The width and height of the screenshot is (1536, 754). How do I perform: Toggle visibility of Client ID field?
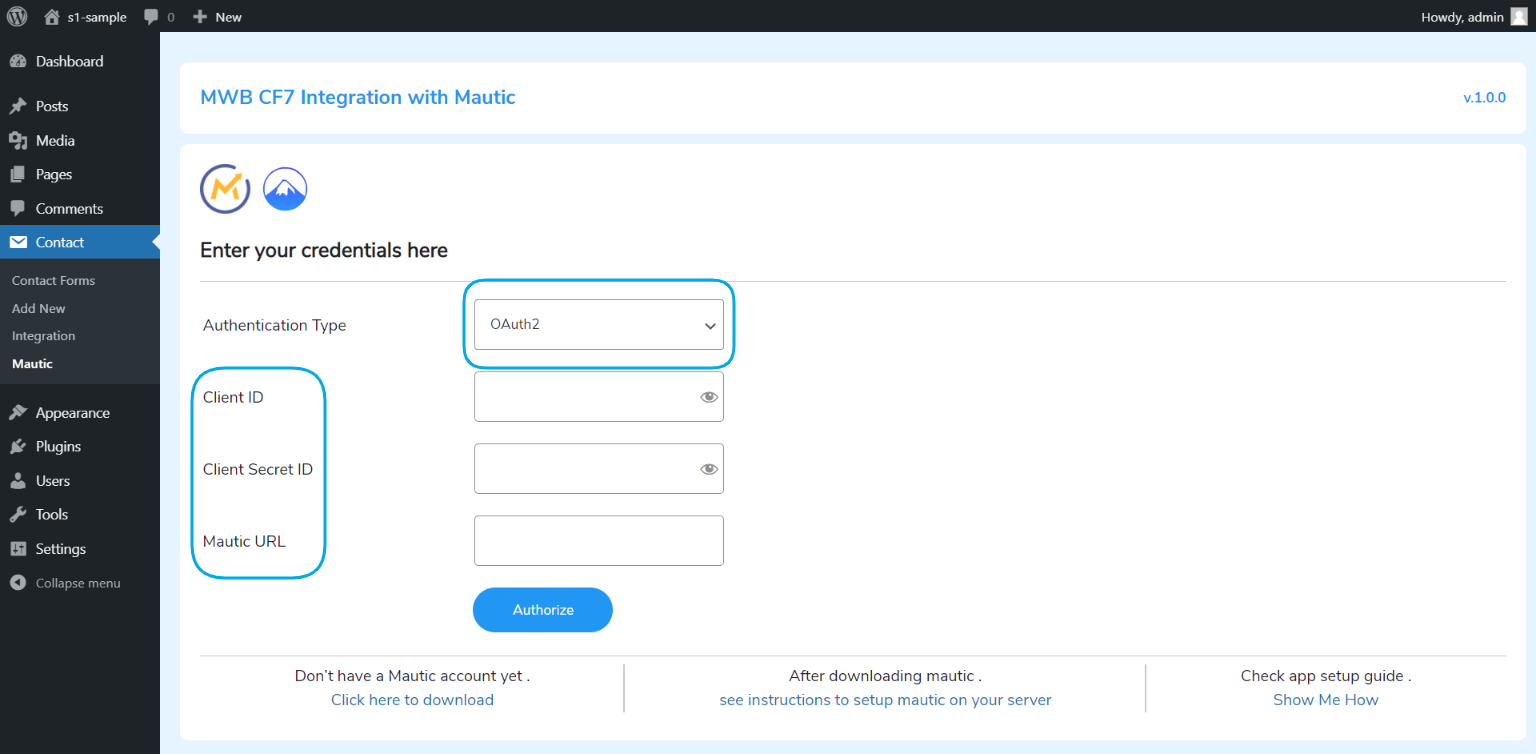click(709, 397)
